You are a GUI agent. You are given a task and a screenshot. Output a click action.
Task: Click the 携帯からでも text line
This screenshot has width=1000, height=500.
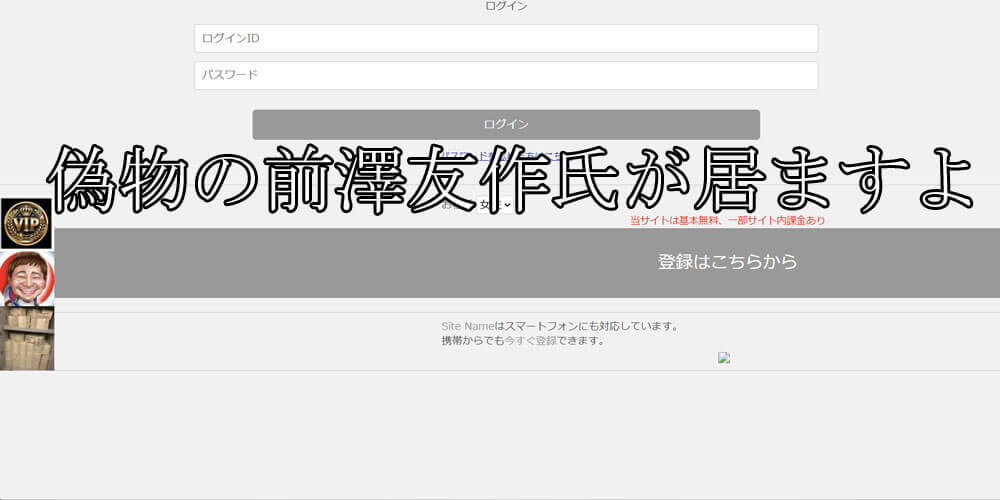(x=472, y=340)
